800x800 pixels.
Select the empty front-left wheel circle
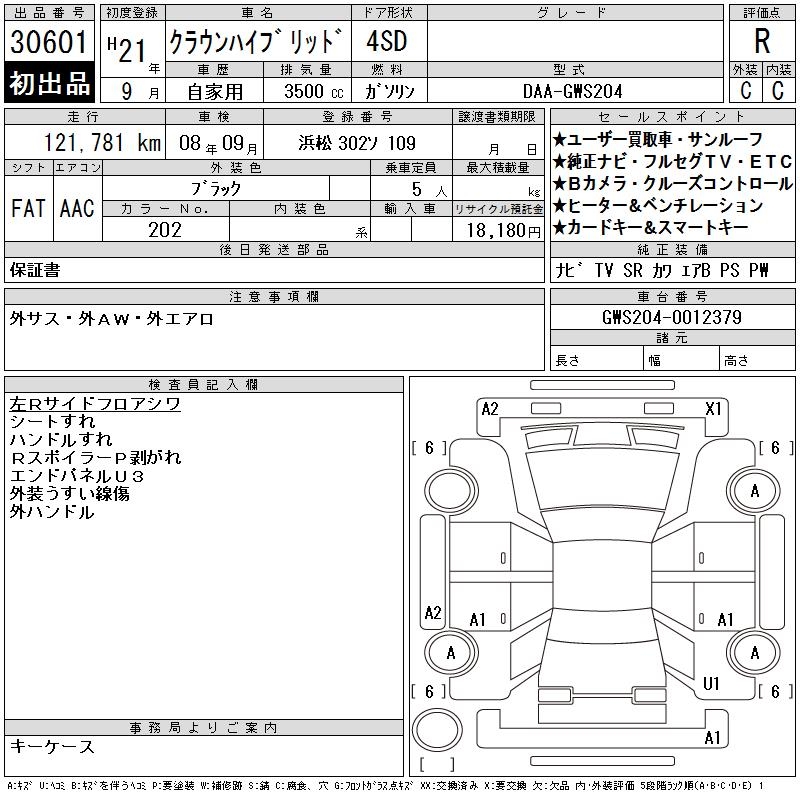click(x=450, y=490)
